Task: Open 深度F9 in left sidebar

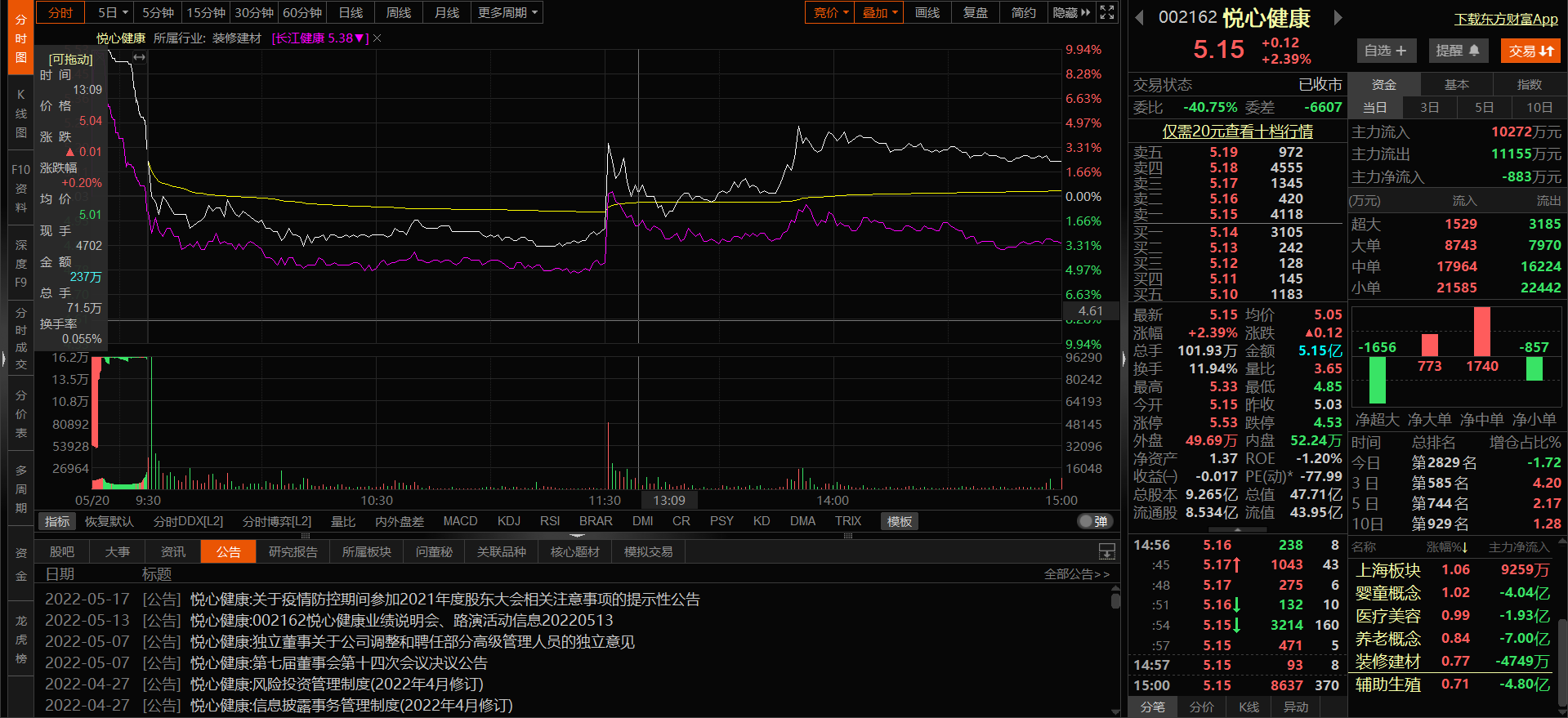Action: coord(20,264)
